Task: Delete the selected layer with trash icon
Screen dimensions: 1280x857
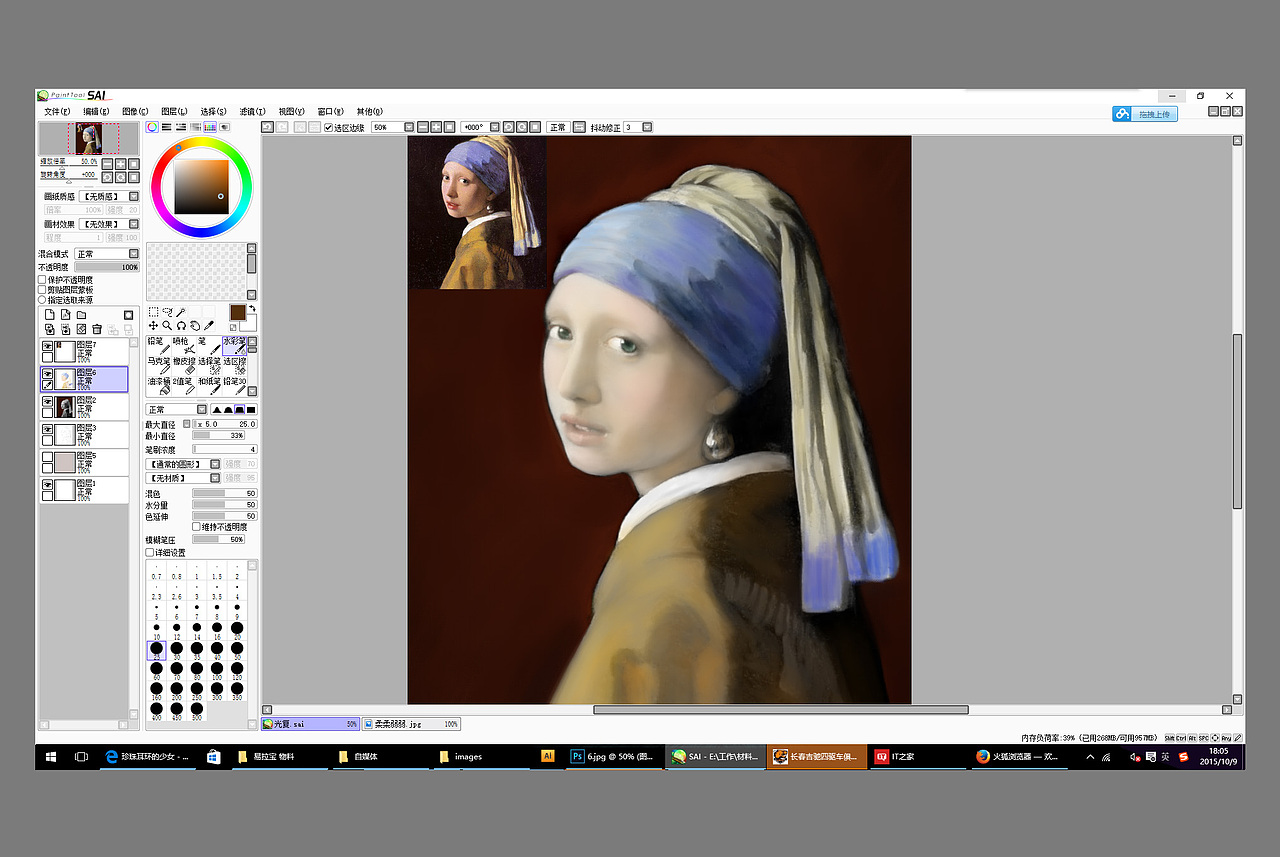Action: point(97,329)
